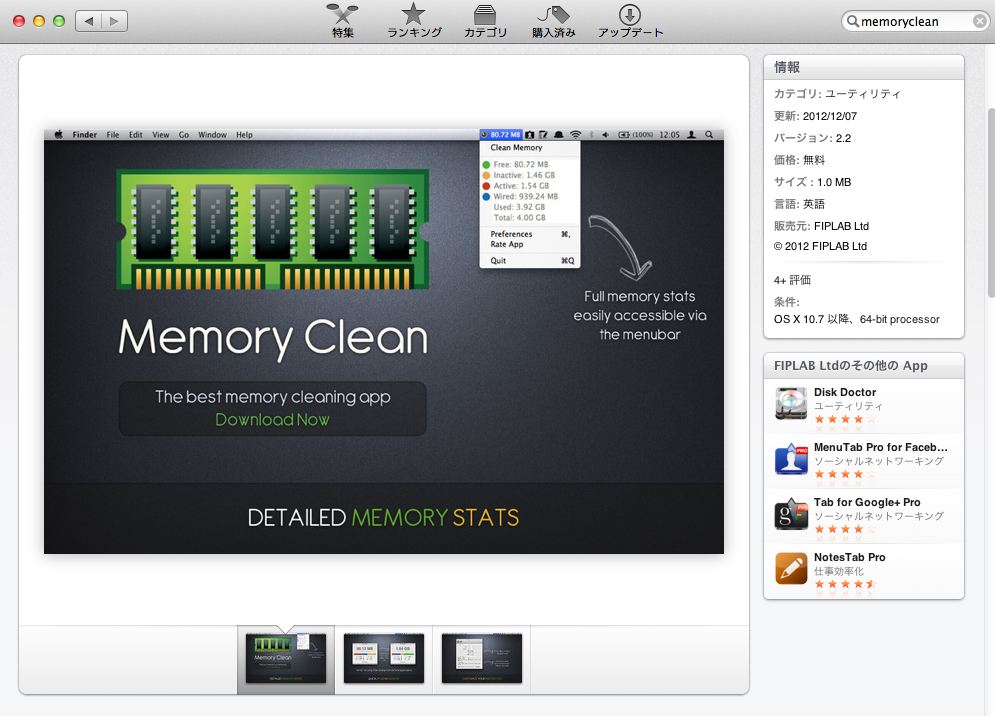The image size is (995, 716).
Task: Open the Disk Doctor title link
Action: click(845, 392)
